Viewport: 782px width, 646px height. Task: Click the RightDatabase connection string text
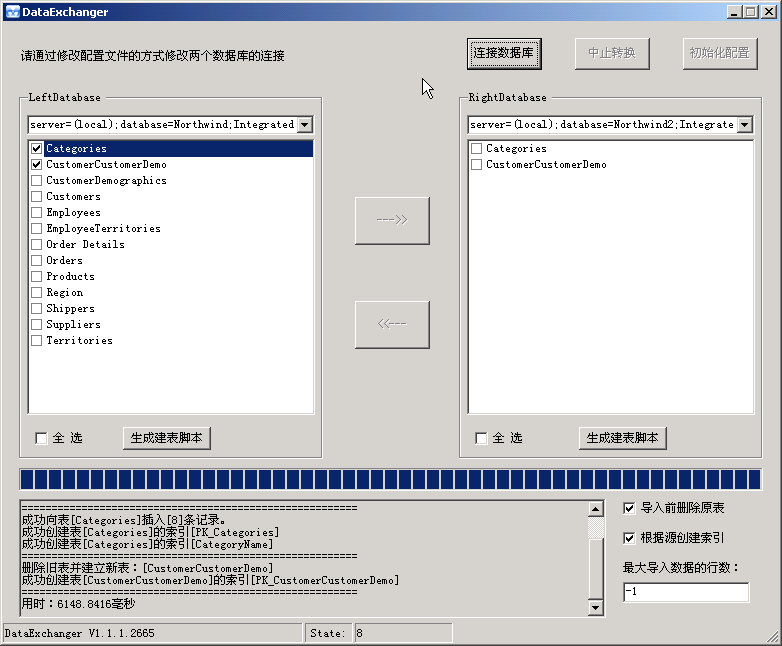pos(602,124)
